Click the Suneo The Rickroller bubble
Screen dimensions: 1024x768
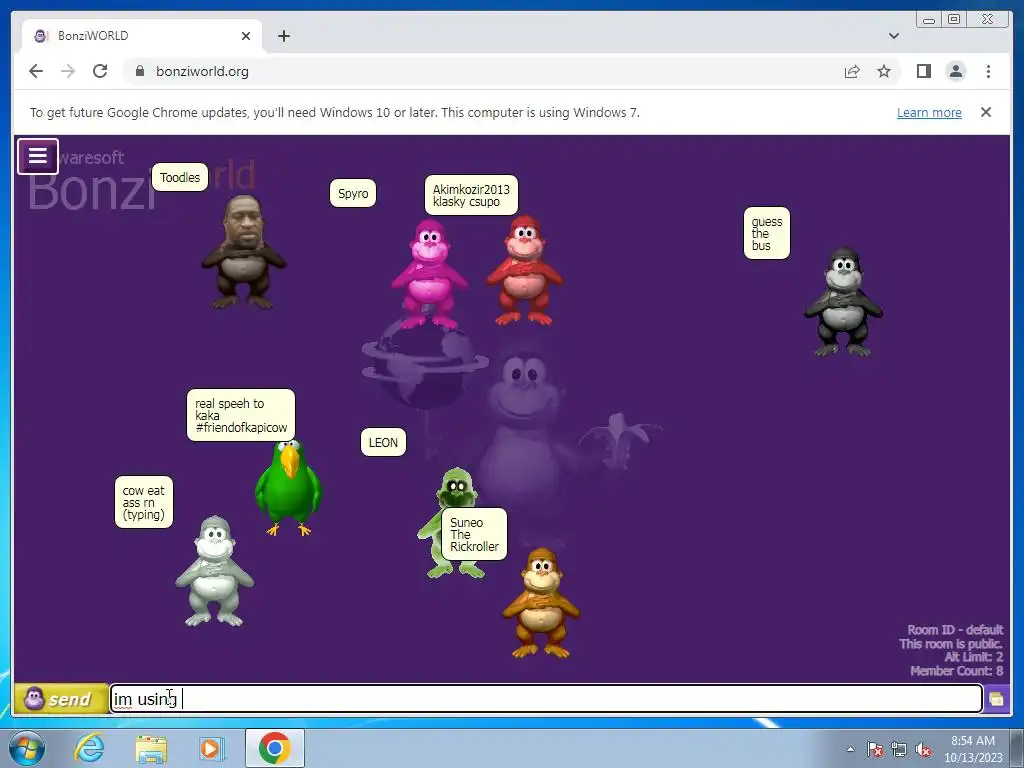click(474, 534)
